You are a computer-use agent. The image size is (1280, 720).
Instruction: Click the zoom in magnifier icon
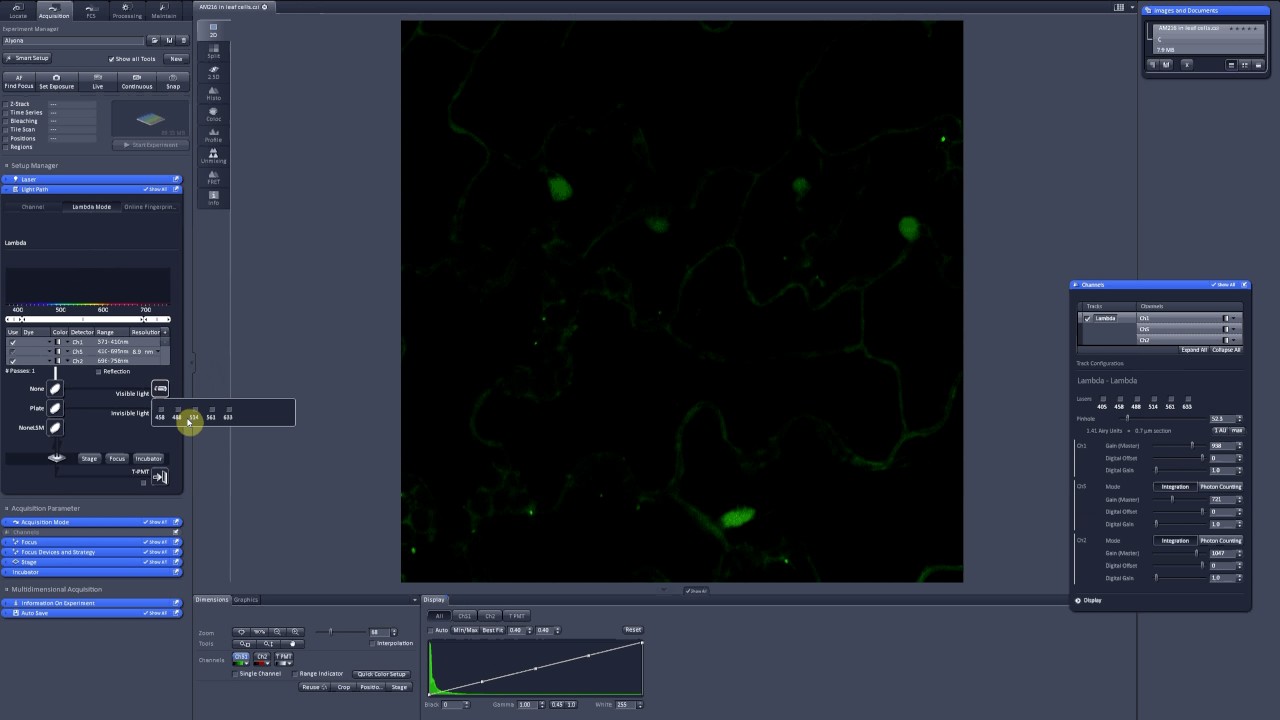coord(296,632)
